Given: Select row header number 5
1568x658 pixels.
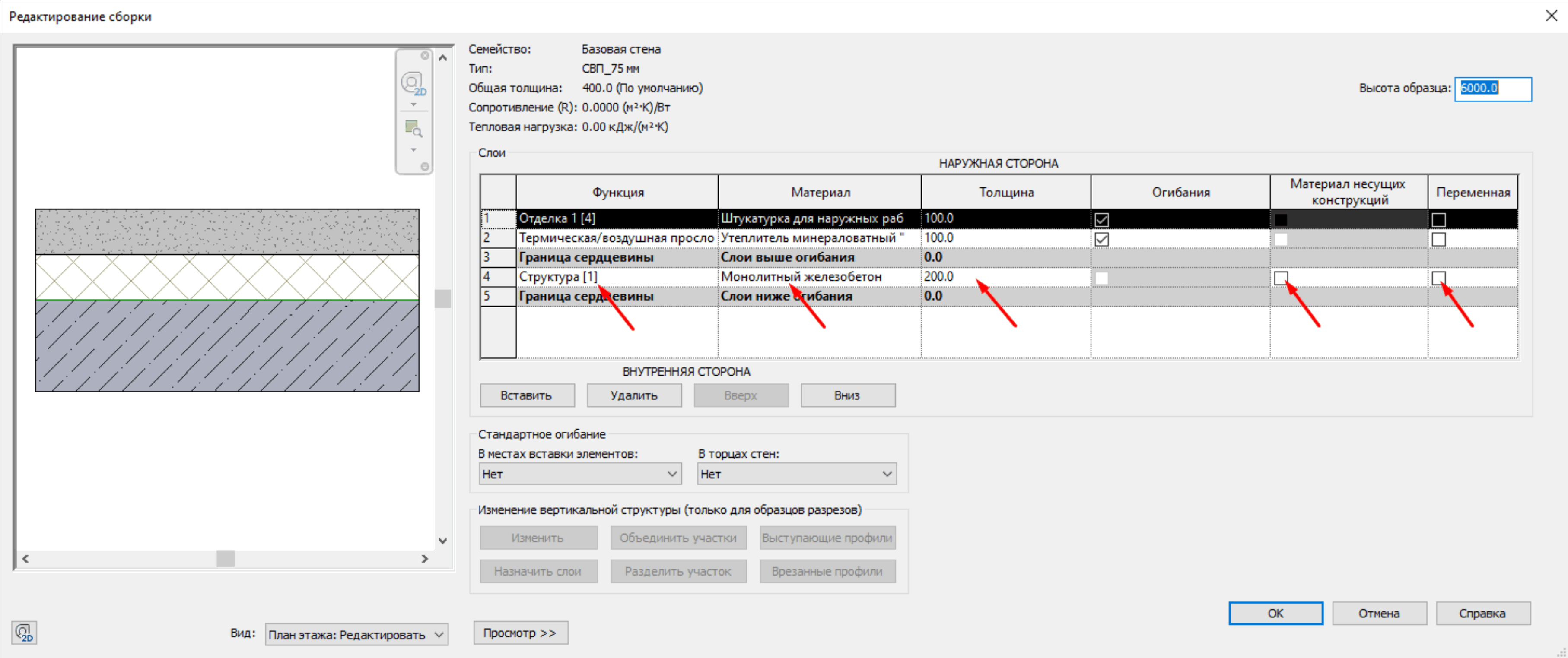Looking at the screenshot, I should [498, 297].
